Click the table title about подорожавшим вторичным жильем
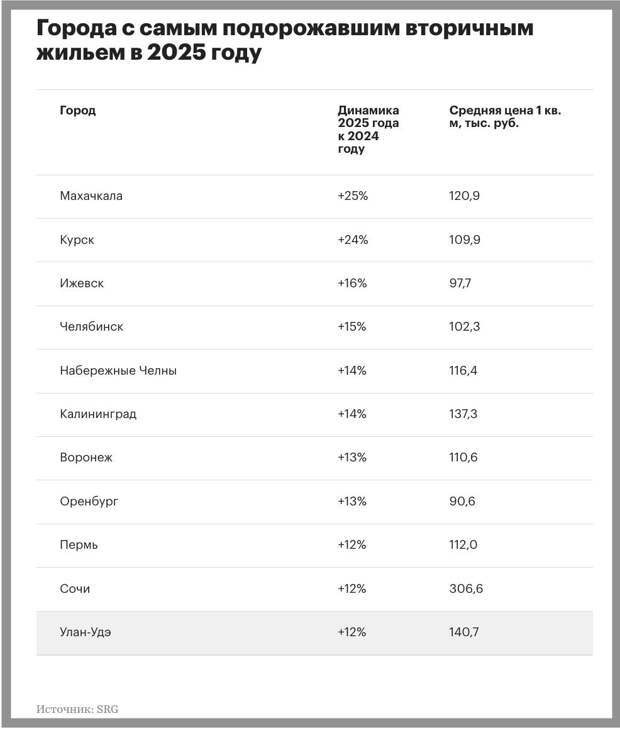The height and width of the screenshot is (733, 620). 285,40
